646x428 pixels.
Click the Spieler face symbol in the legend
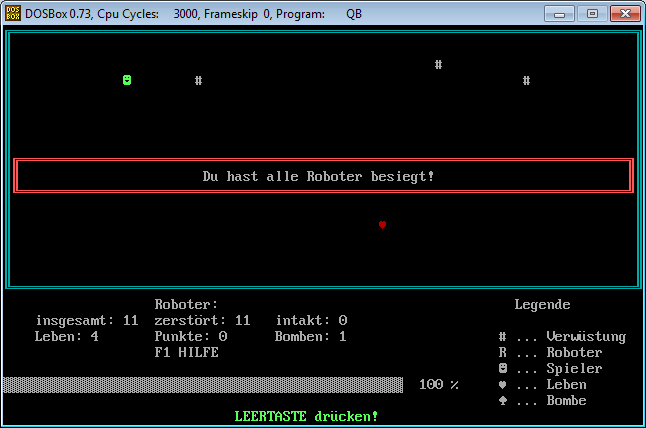click(x=502, y=368)
